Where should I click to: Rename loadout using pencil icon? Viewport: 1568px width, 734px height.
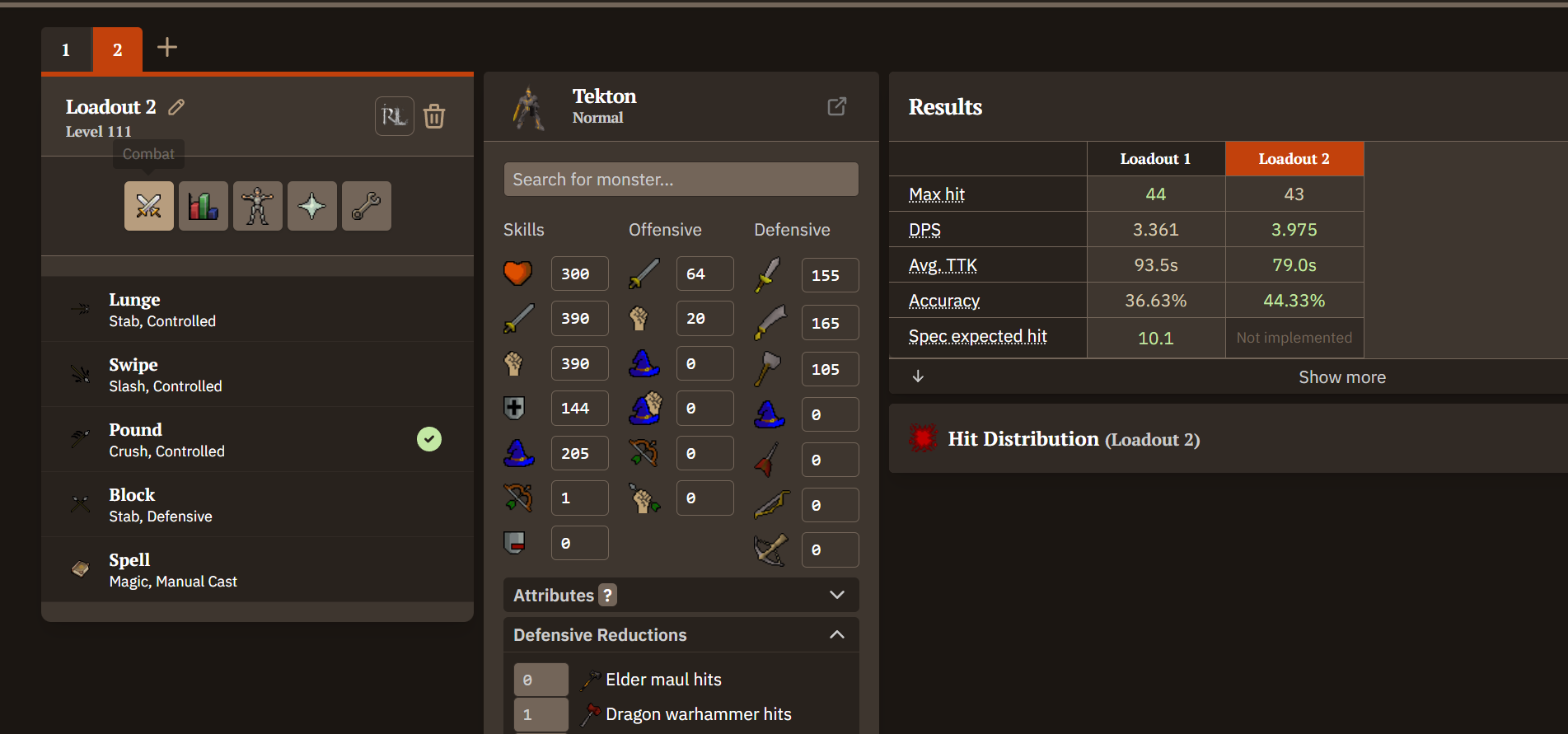(176, 107)
